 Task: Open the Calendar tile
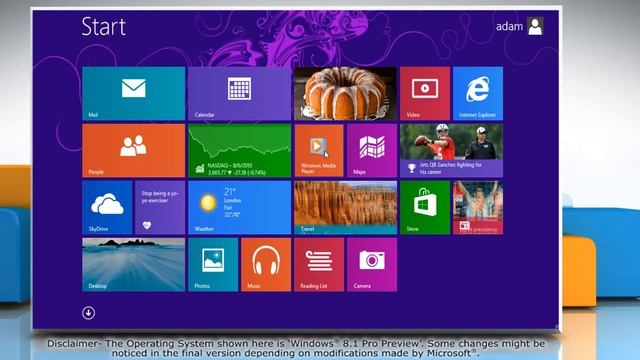tap(240, 93)
